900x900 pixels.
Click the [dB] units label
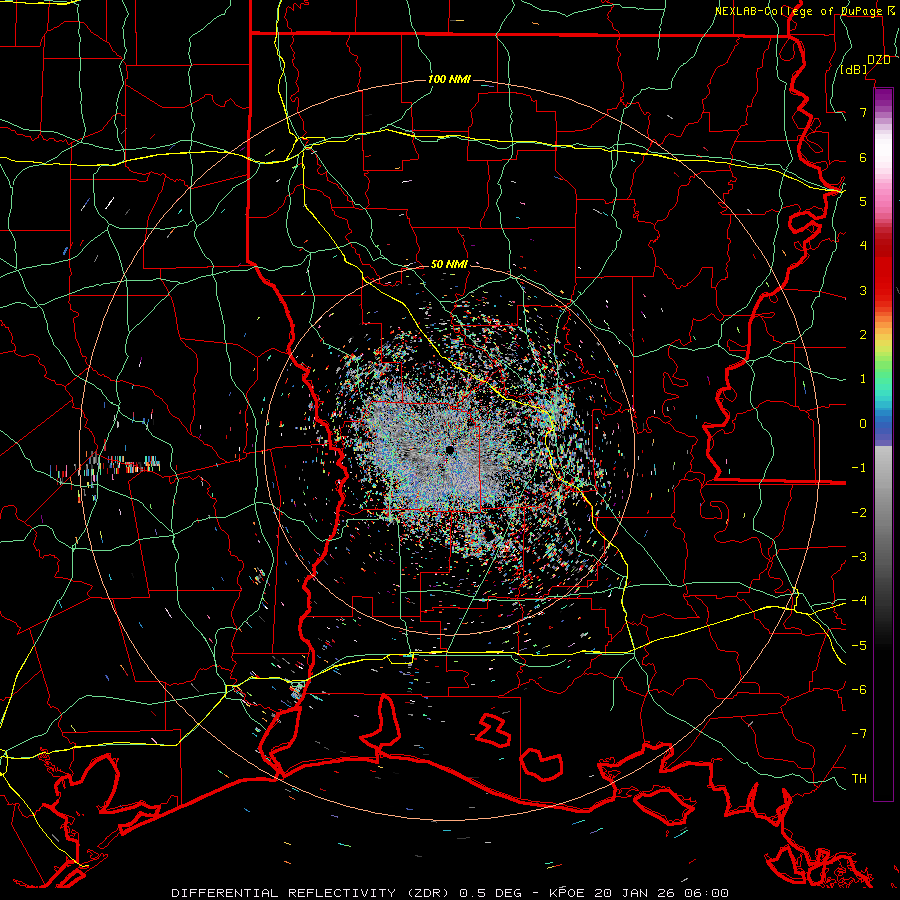click(854, 70)
